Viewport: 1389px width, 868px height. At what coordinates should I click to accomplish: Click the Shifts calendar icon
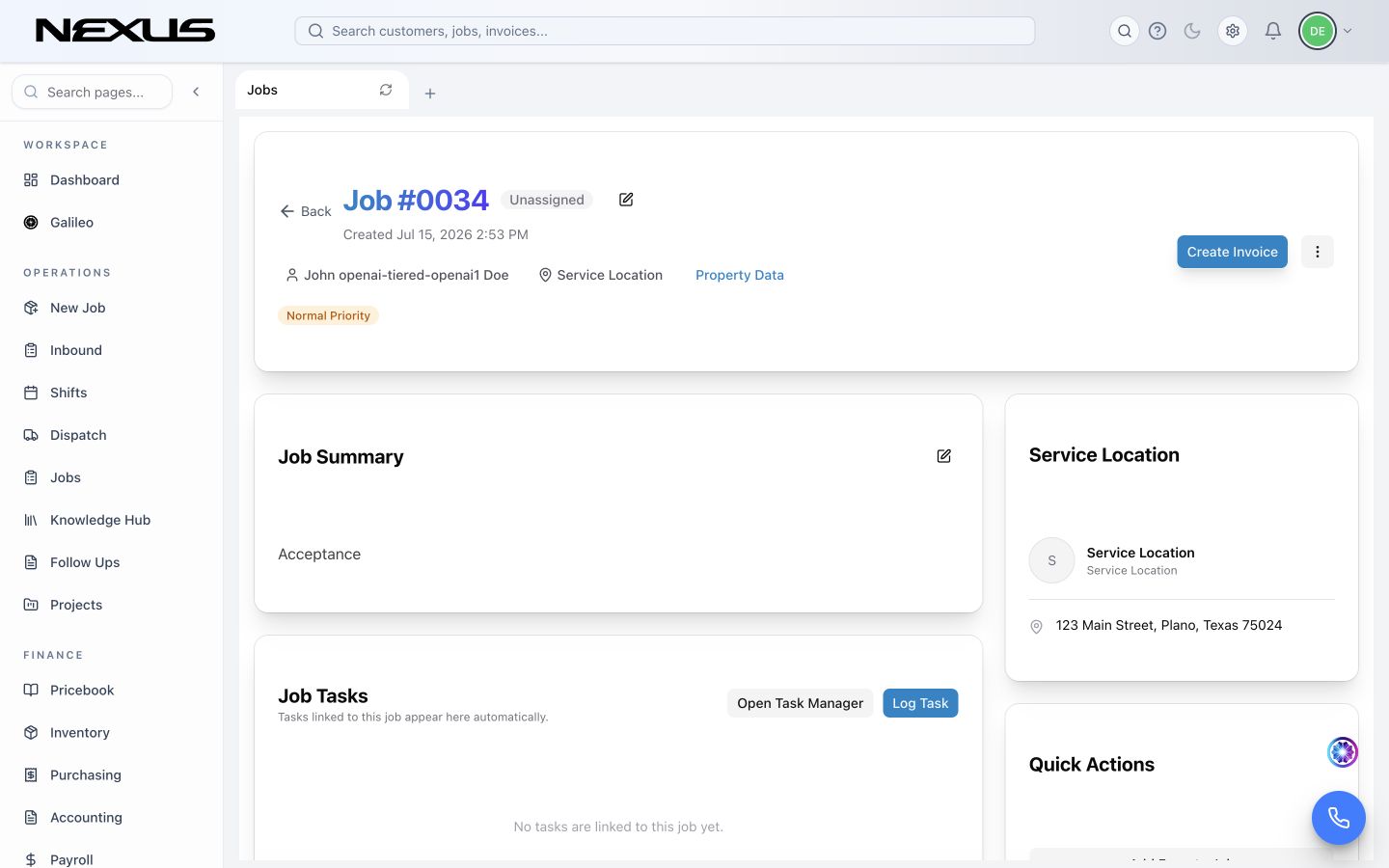point(31,393)
